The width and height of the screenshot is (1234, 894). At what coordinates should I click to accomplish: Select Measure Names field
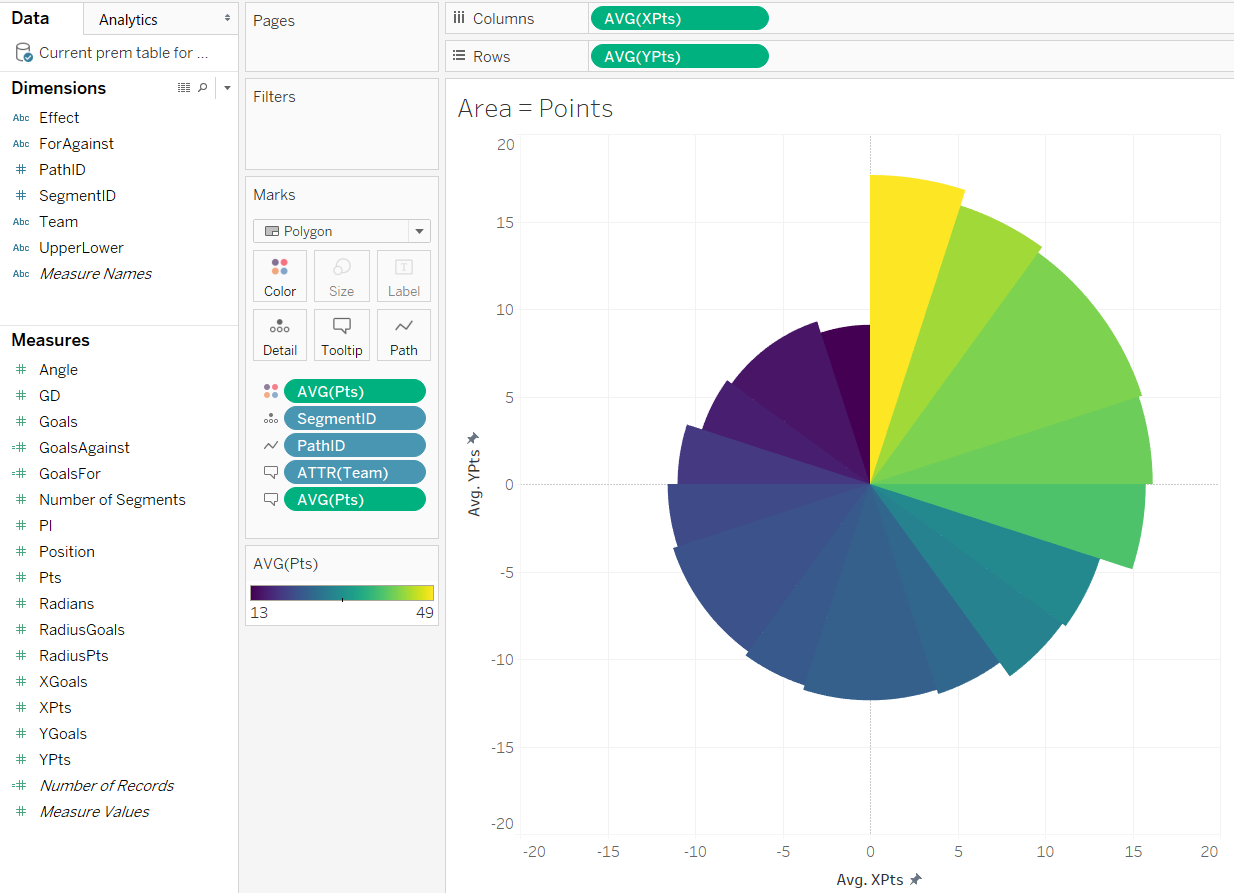95,273
